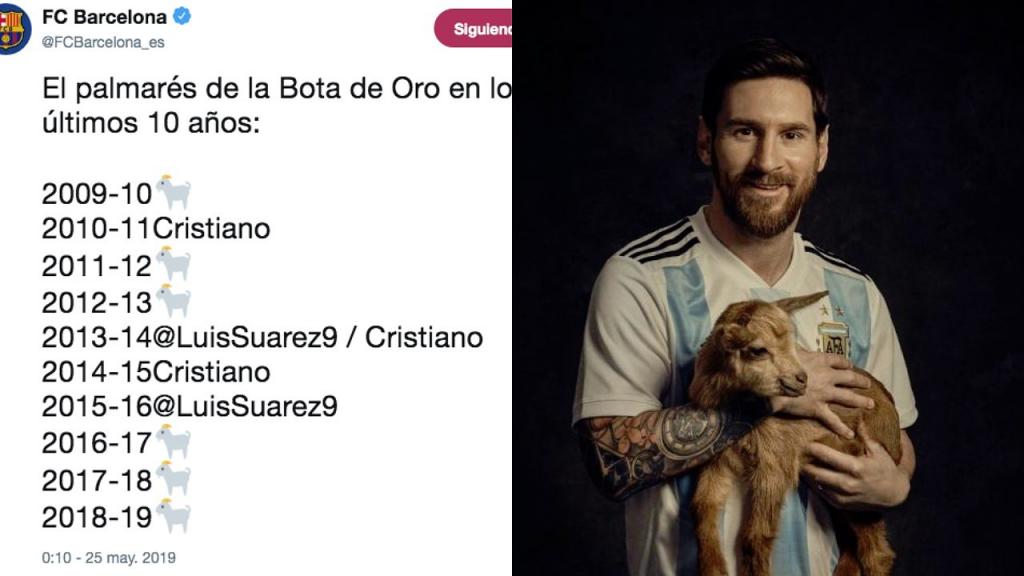Click the 2010-11Cristiano line

click(156, 229)
